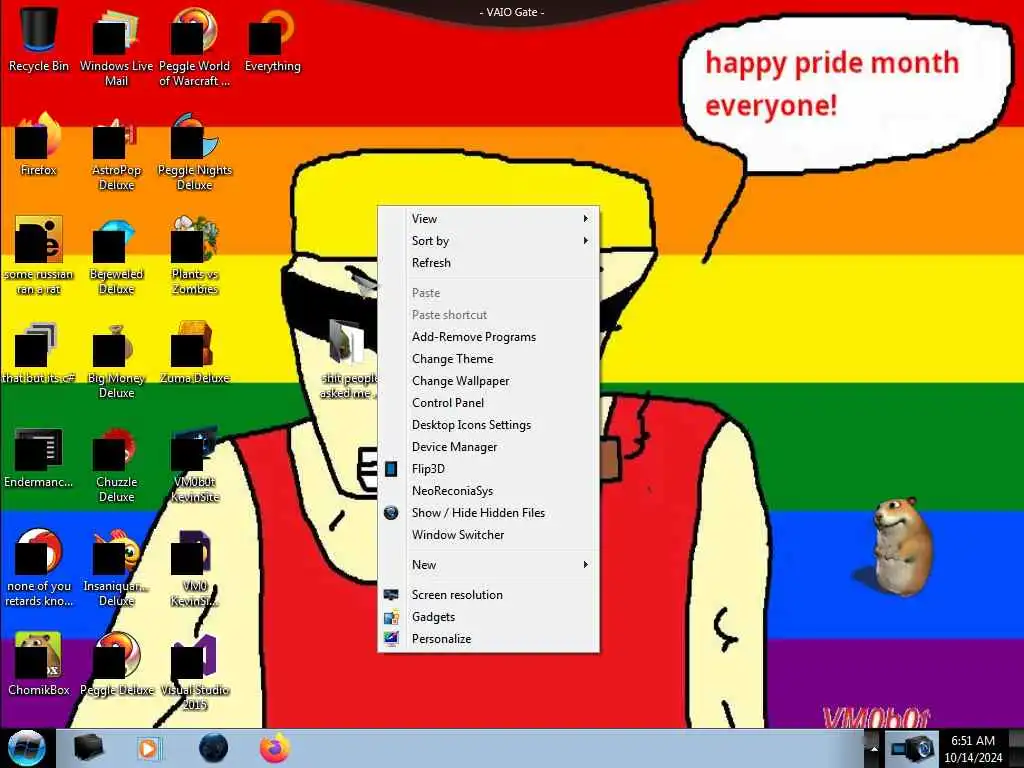The width and height of the screenshot is (1024, 768).
Task: Select the Everything search shortcut
Action: click(272, 39)
